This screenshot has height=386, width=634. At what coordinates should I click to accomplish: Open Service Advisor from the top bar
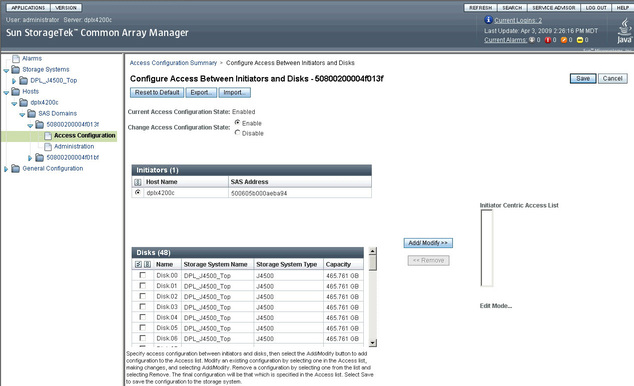[x=554, y=8]
